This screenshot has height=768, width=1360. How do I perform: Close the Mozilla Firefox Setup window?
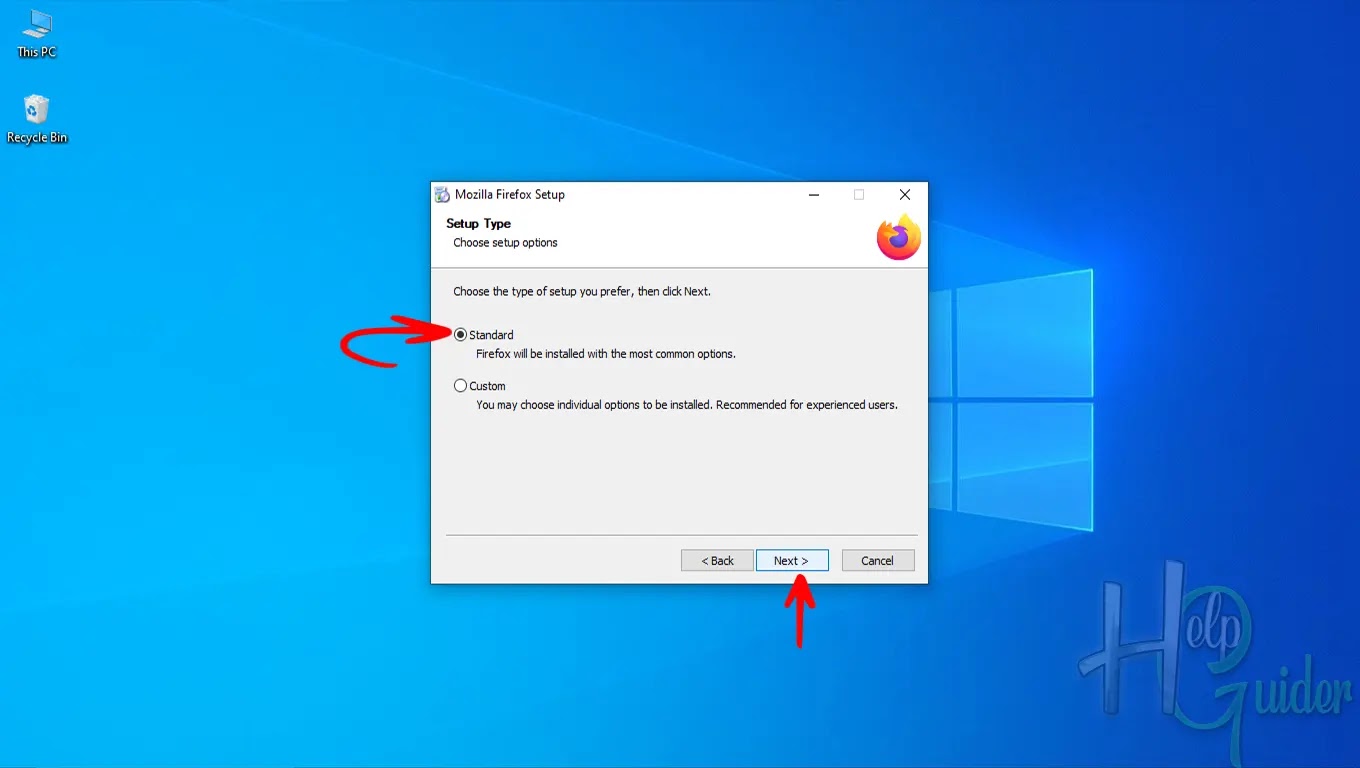(905, 195)
